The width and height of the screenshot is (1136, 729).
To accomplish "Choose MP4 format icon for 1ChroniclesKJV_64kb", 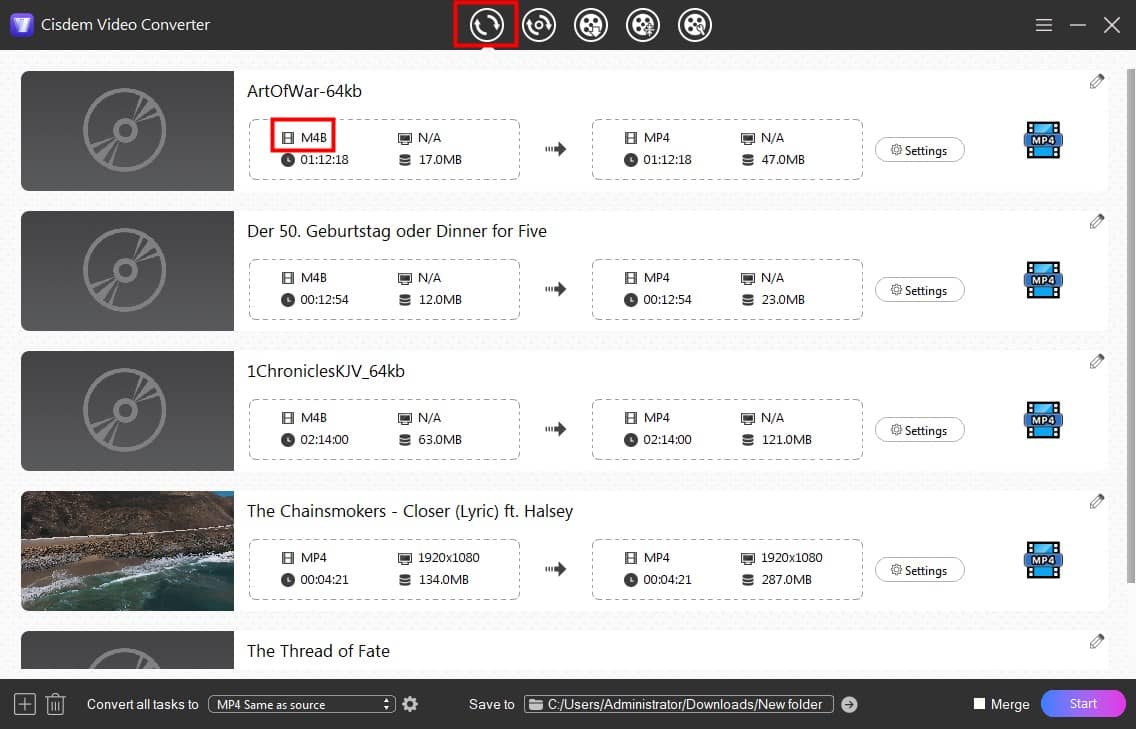I will [x=1043, y=420].
